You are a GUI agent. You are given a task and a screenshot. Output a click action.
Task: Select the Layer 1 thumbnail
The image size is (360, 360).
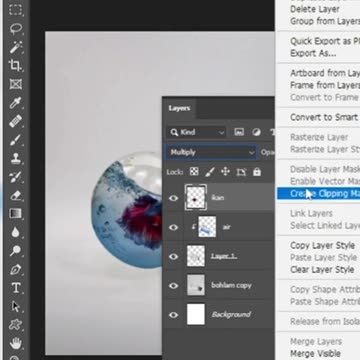pos(196,256)
